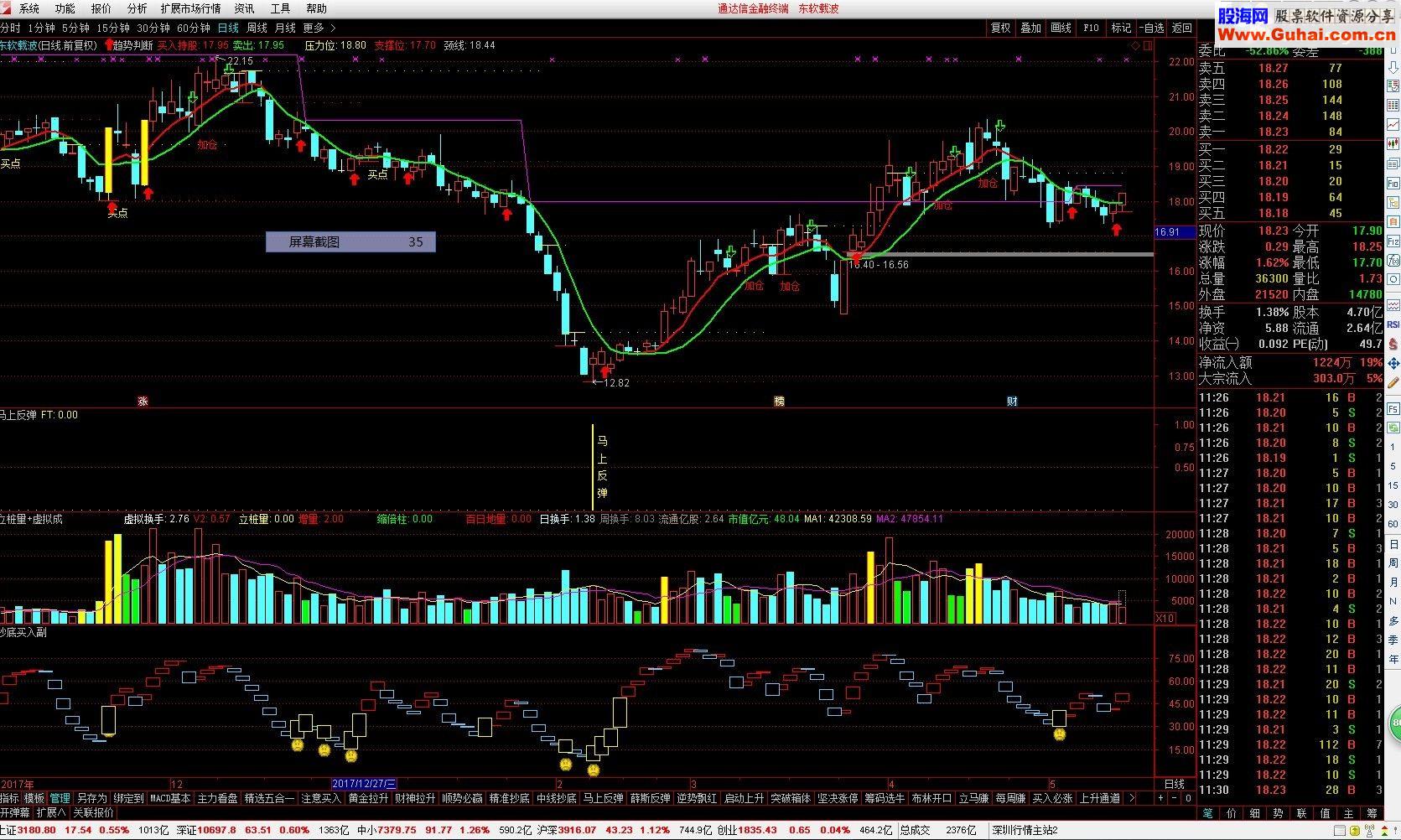
Task: Open the candlestick chart sidebar icon
Action: [x=1393, y=143]
